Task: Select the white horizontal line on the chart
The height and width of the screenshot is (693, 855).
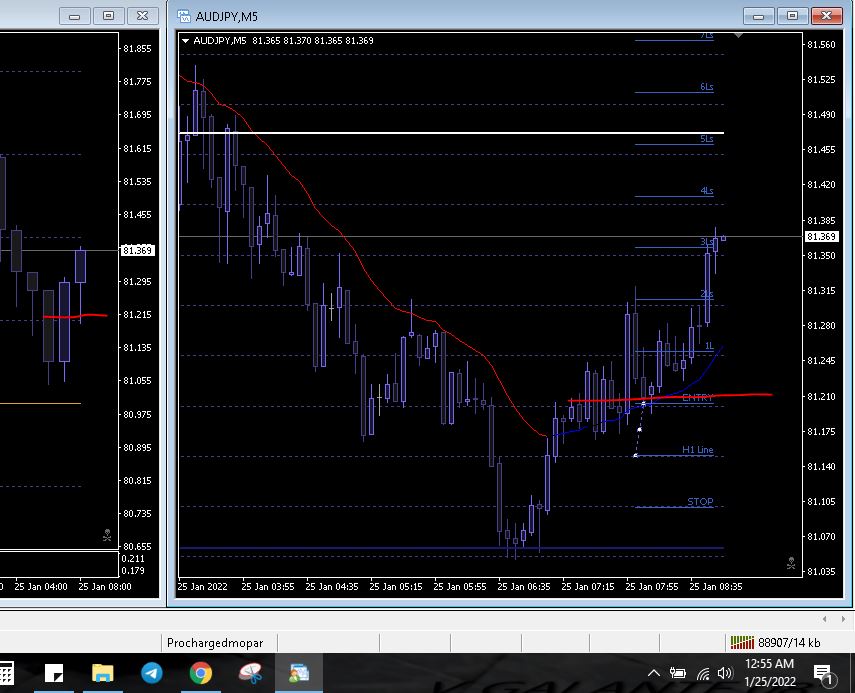Action: [451, 132]
